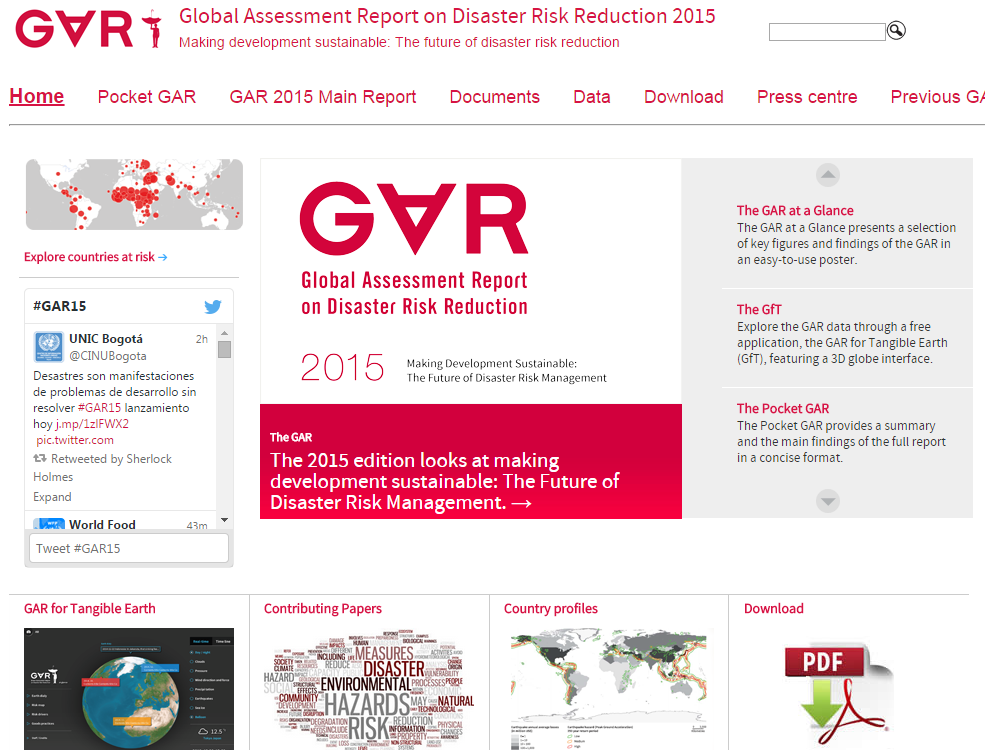Open the Press centre menu item
Screen dimensions: 985x750
tap(807, 97)
